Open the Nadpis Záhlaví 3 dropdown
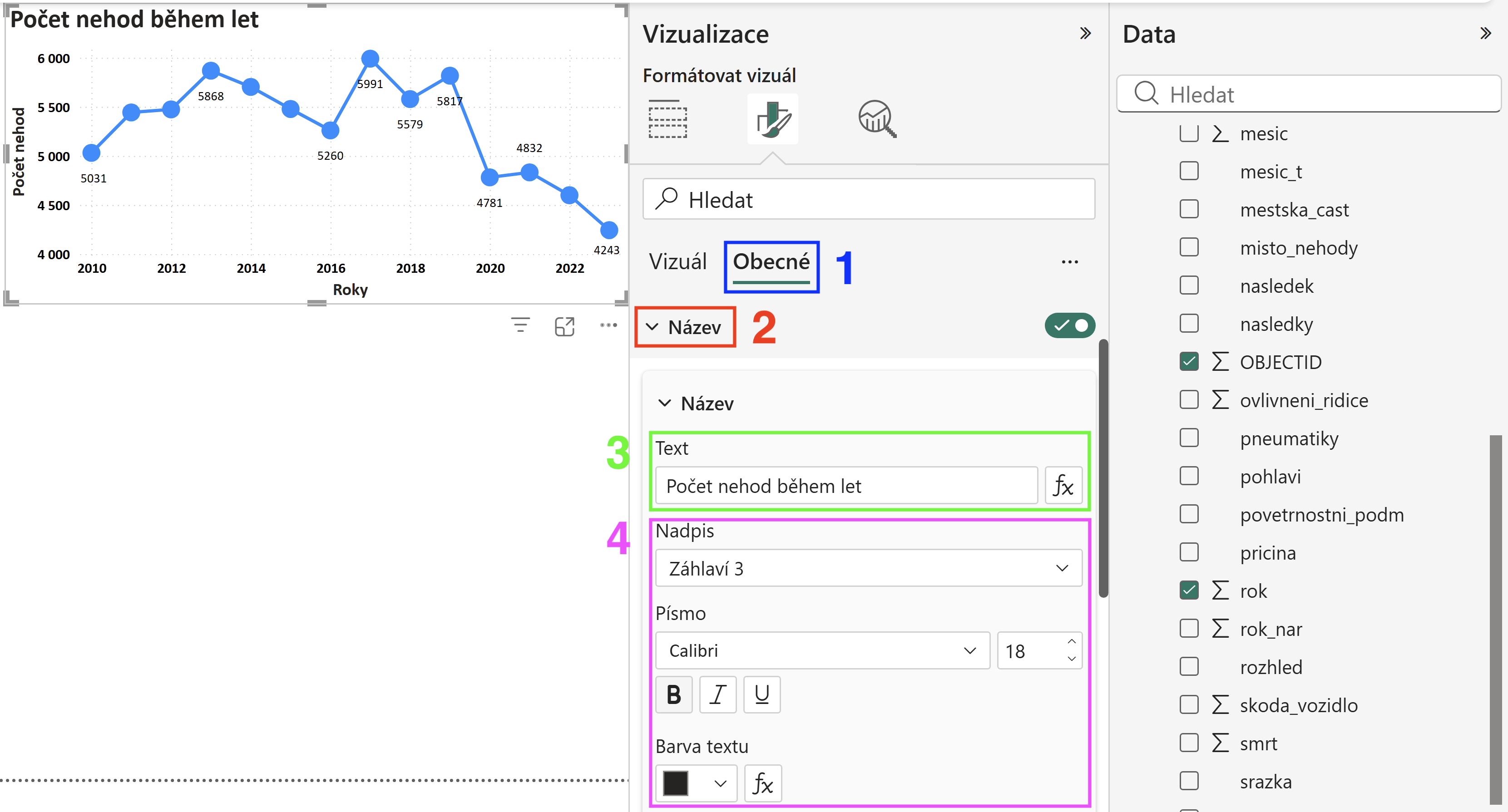The image size is (1508, 812). [869, 568]
